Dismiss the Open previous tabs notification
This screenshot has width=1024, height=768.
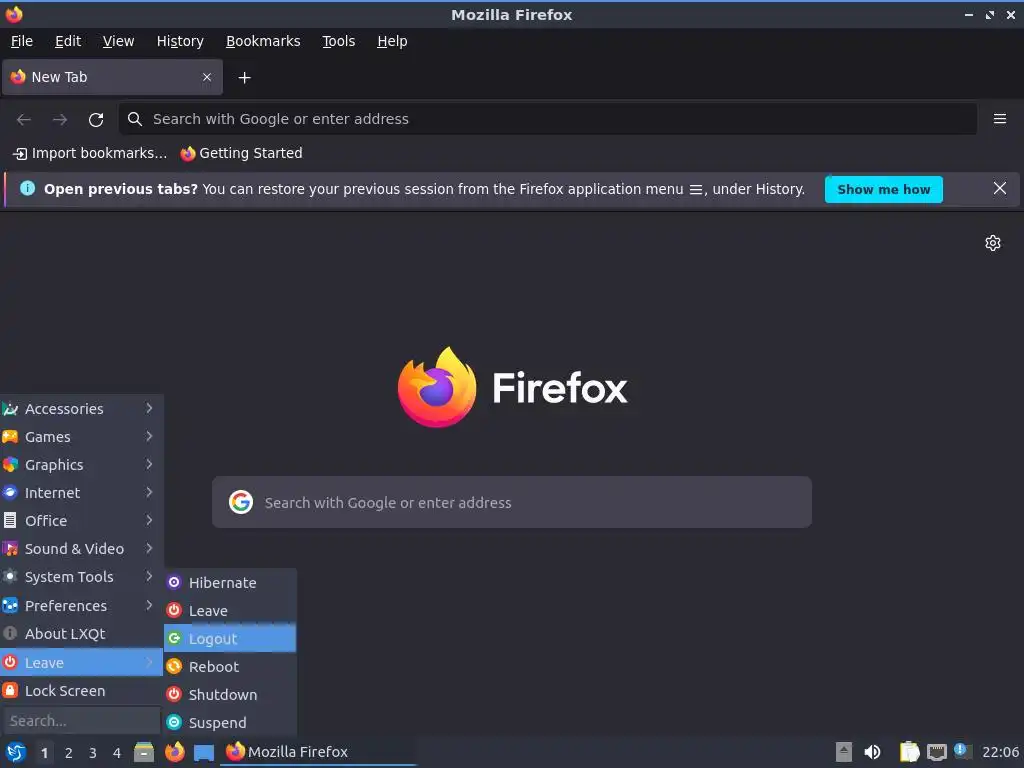(x=1000, y=189)
